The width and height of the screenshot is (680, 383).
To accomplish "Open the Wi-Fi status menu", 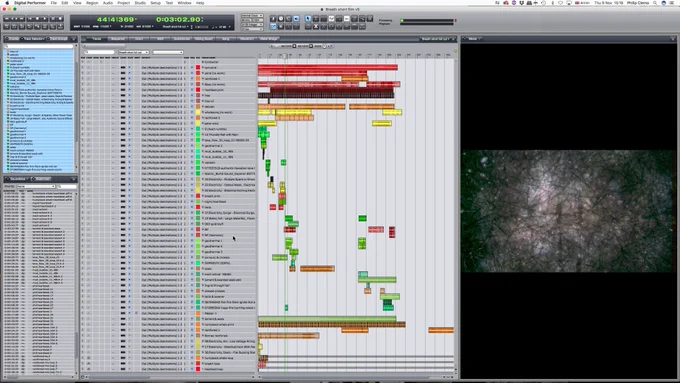I will 560,3.
